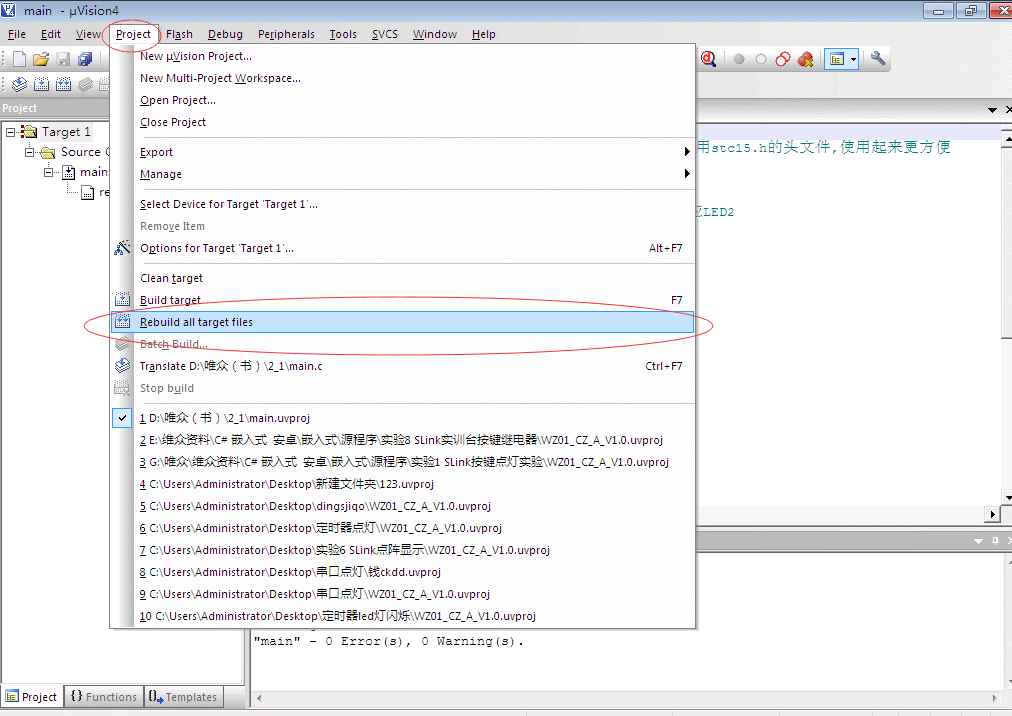Select Target 1 in project tree

click(x=66, y=132)
